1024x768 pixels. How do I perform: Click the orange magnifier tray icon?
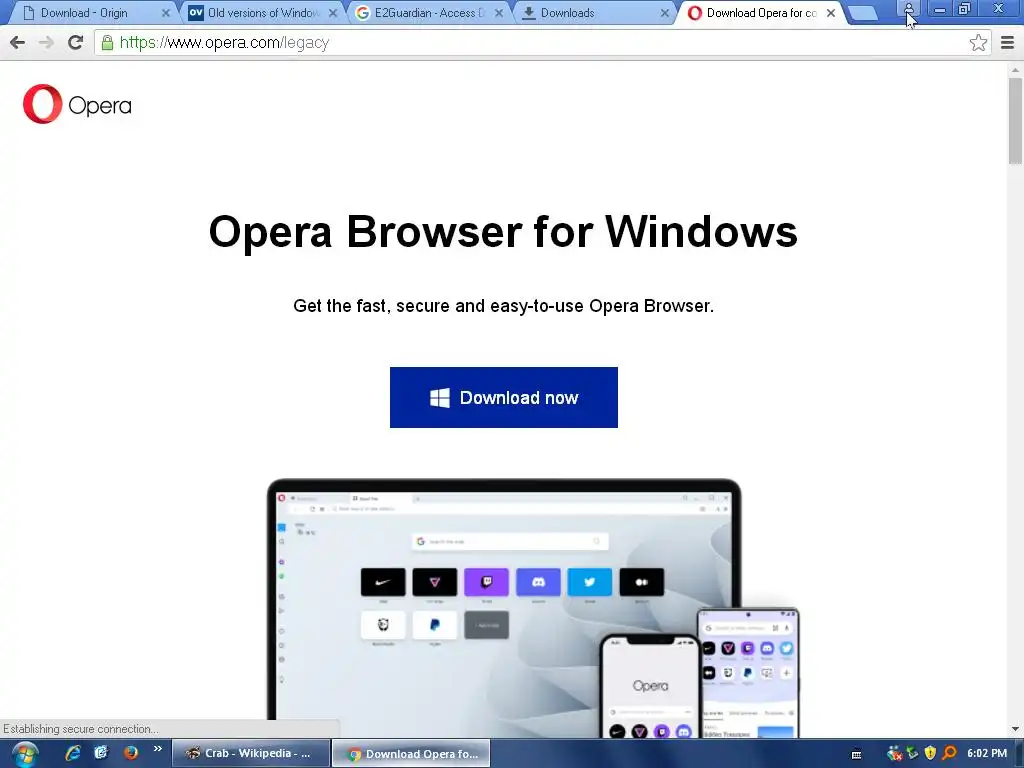coord(949,754)
